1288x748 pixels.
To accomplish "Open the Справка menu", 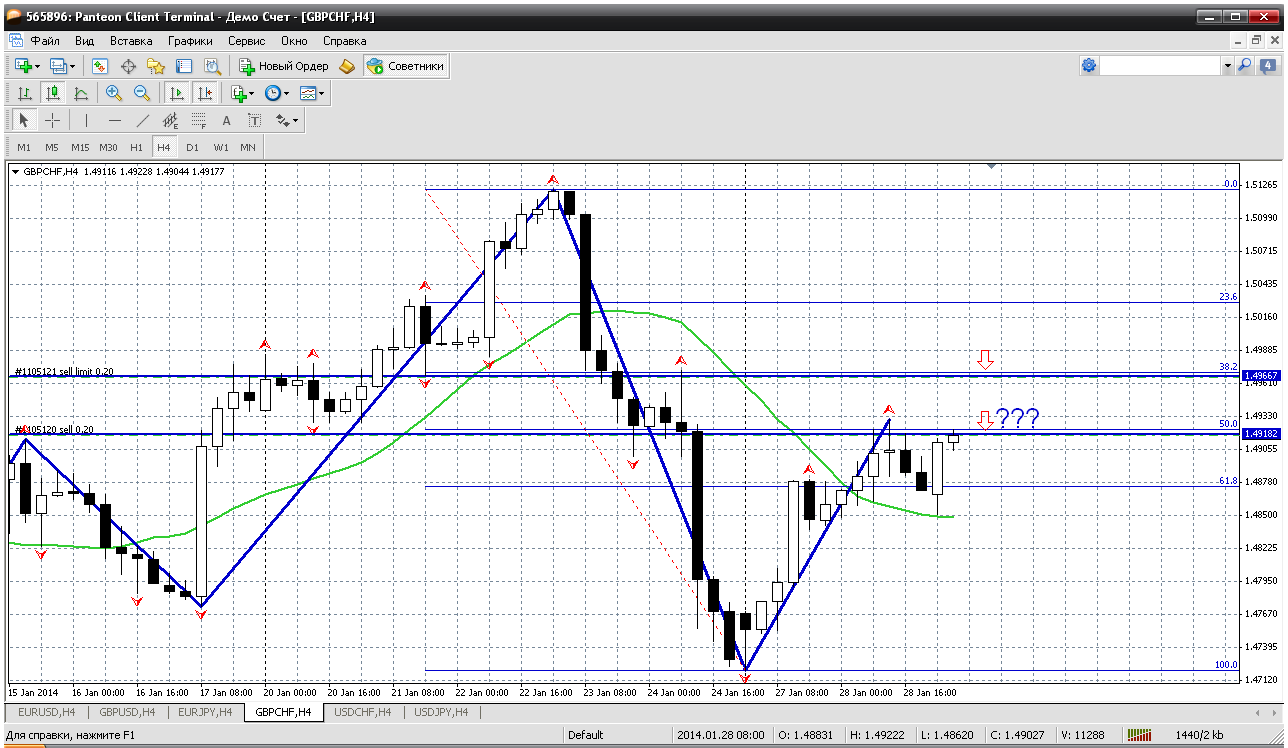I will click(x=345, y=41).
